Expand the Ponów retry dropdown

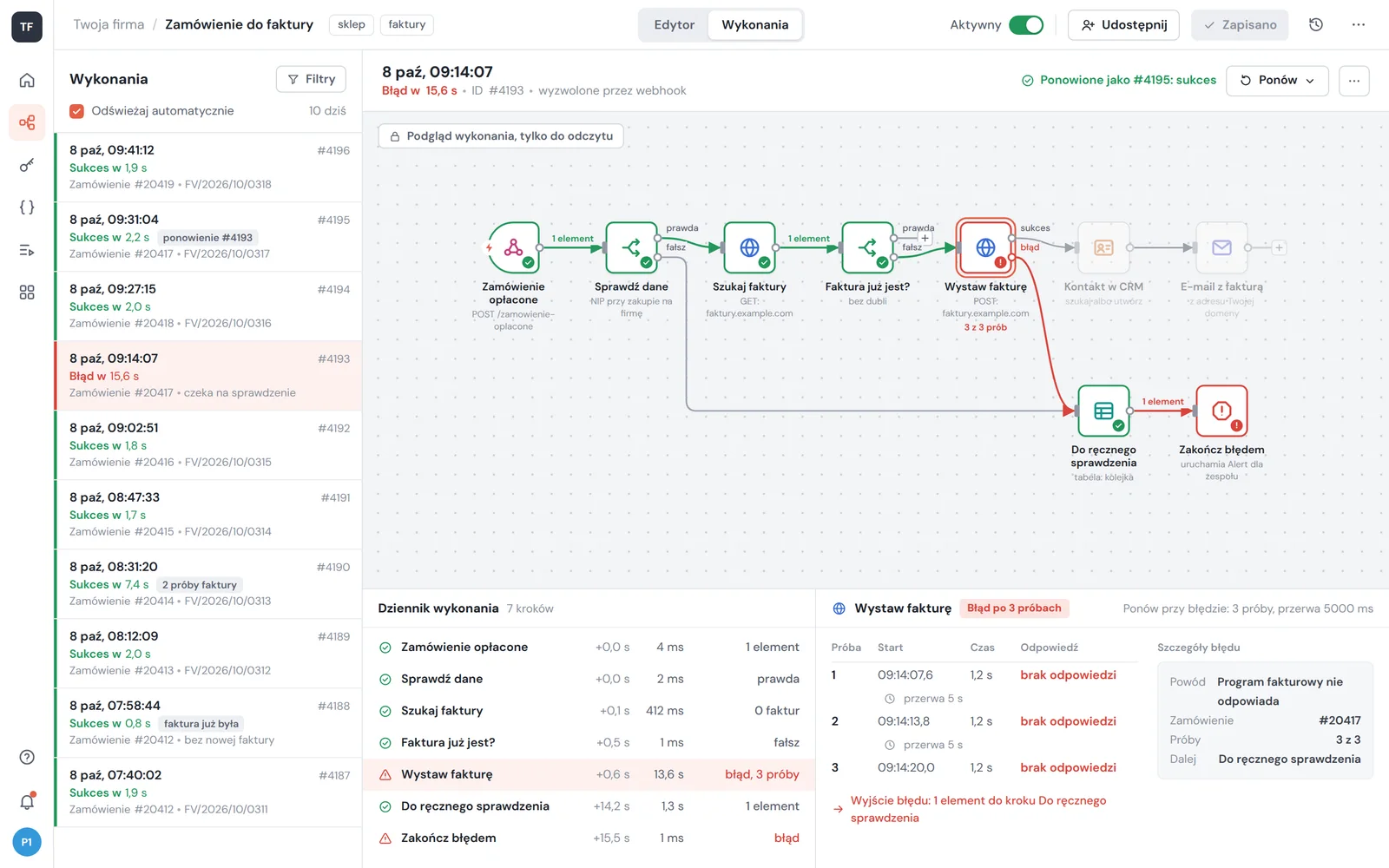point(1278,81)
